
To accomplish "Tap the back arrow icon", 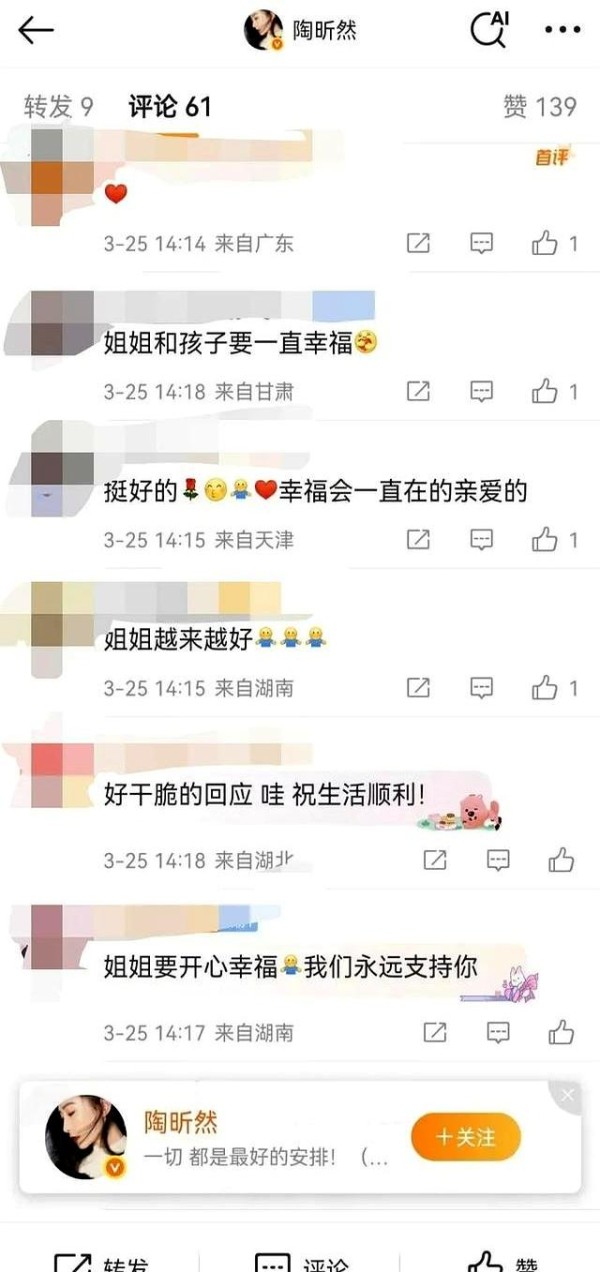I will tap(35, 30).
